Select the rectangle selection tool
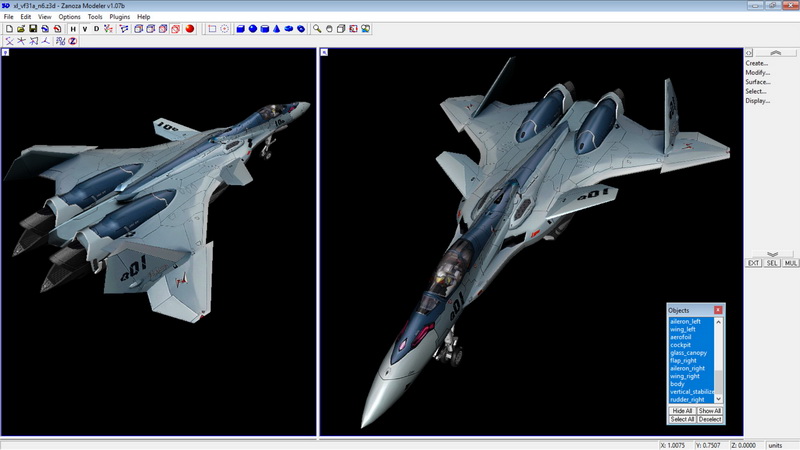Image resolution: width=800 pixels, height=450 pixels. click(212, 29)
